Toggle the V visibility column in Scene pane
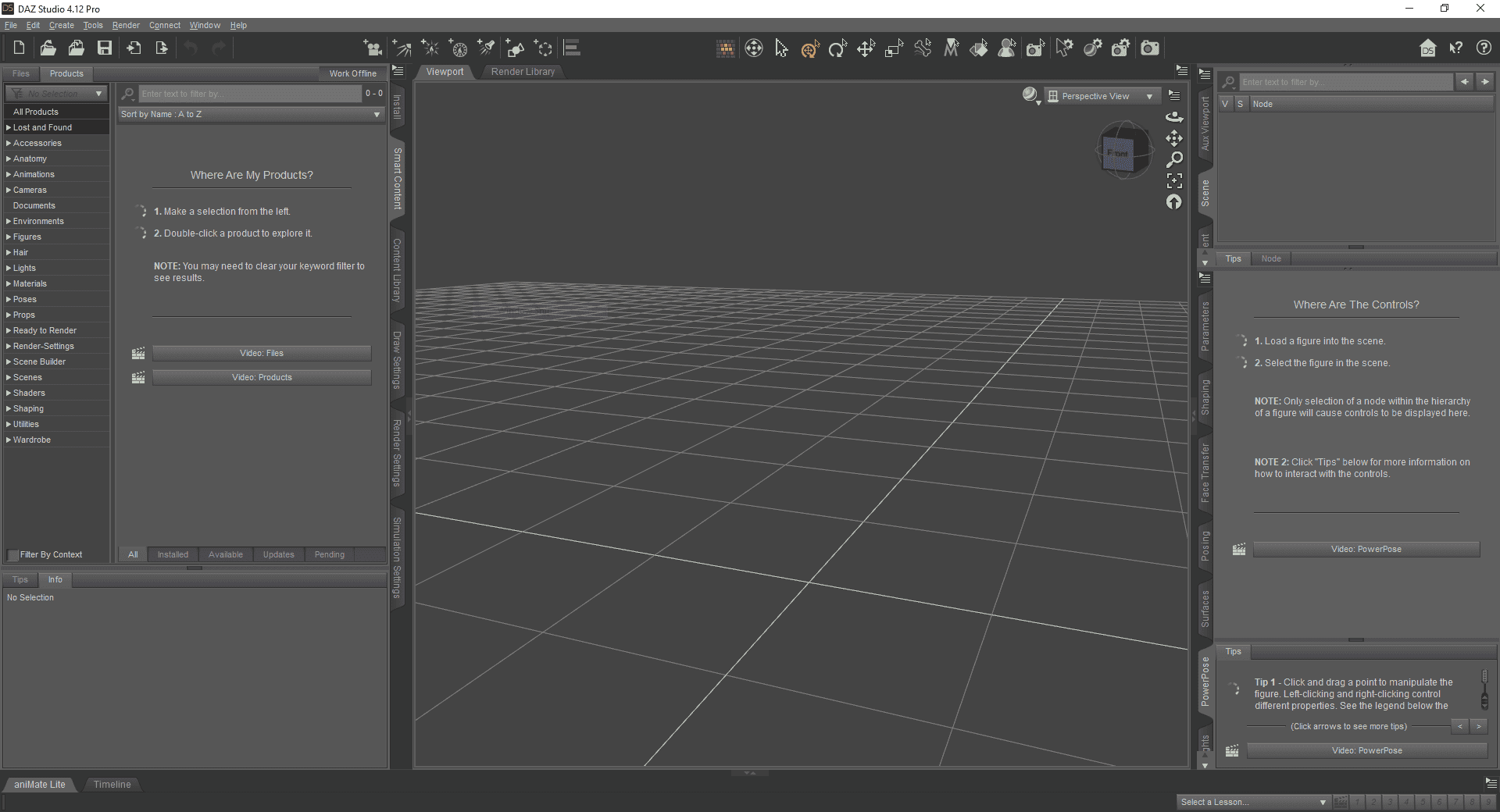The height and width of the screenshot is (812, 1500). click(x=1224, y=103)
